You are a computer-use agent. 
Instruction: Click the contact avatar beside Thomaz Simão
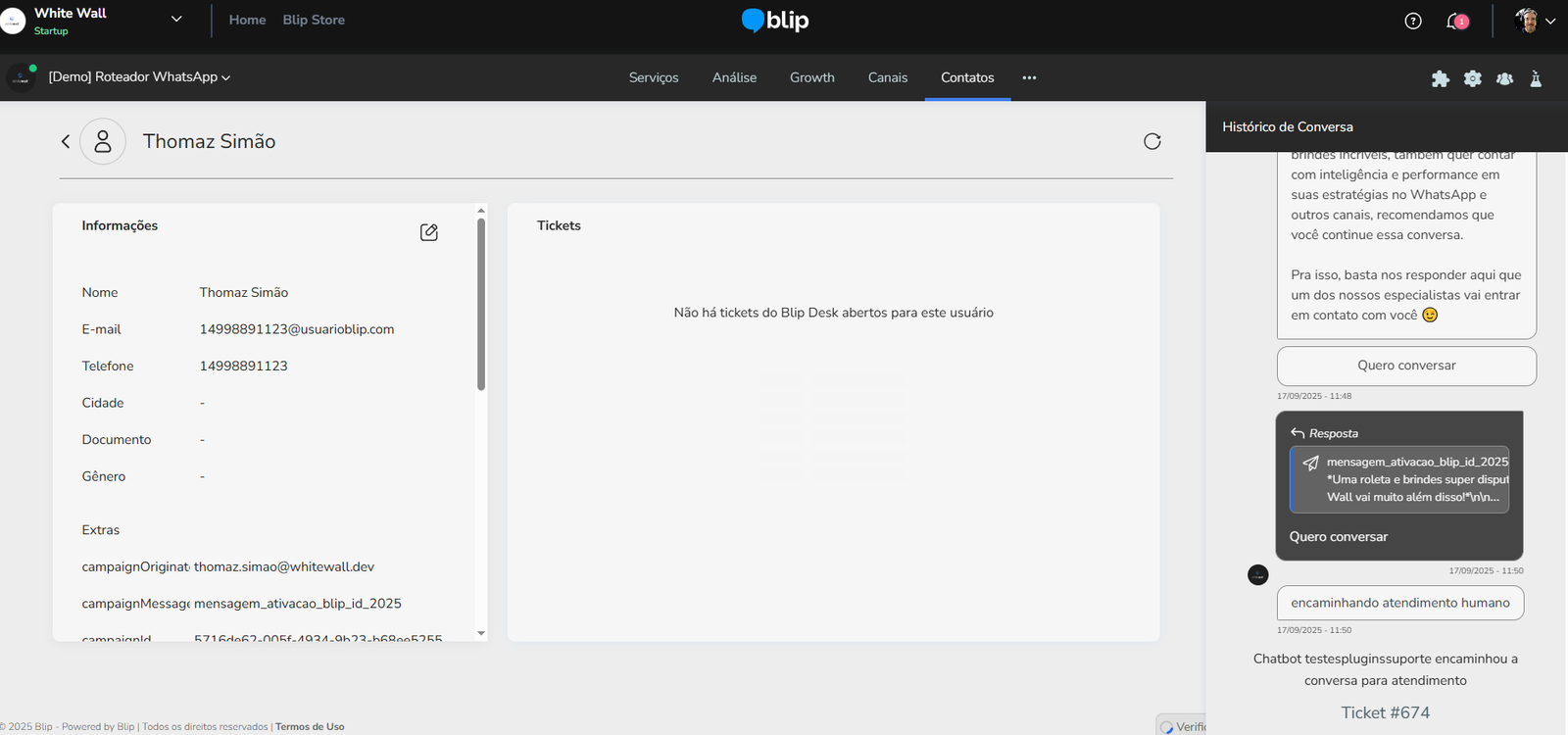pos(103,141)
